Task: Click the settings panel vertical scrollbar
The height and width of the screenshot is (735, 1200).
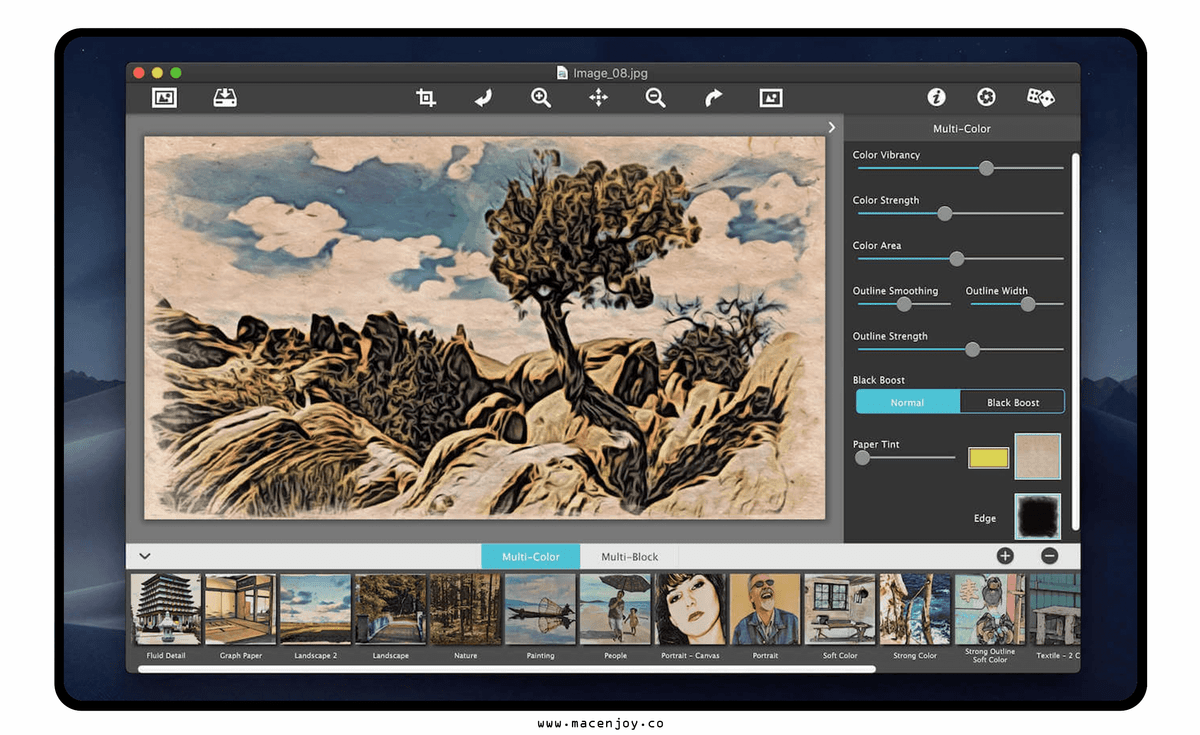Action: [x=1076, y=341]
